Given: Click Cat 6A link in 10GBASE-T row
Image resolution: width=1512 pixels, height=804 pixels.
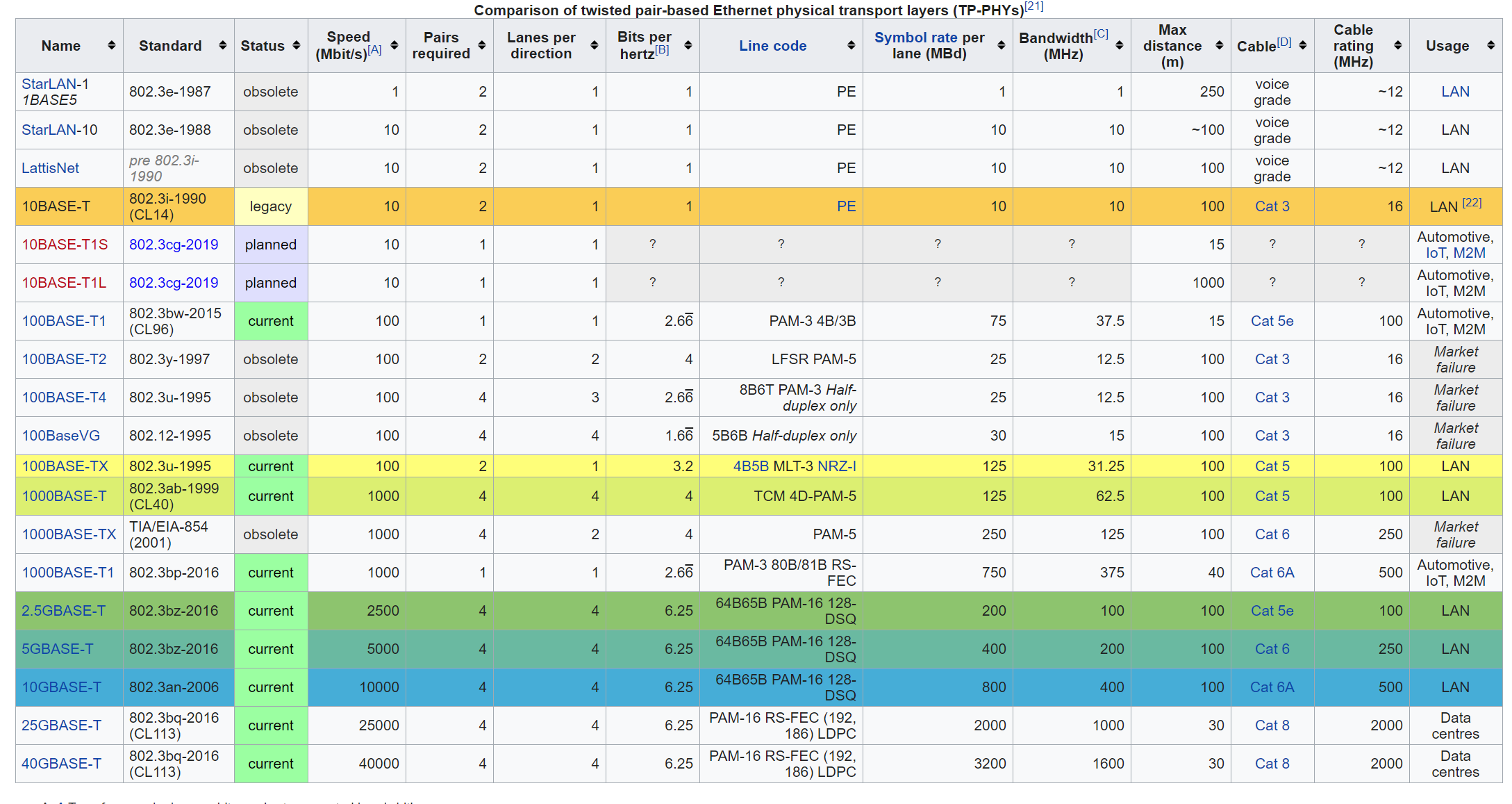Looking at the screenshot, I should click(1272, 687).
